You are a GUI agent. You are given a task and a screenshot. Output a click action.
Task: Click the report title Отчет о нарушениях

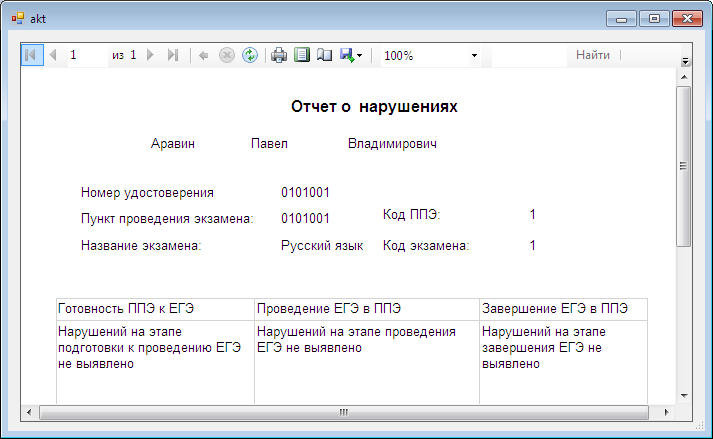374,106
